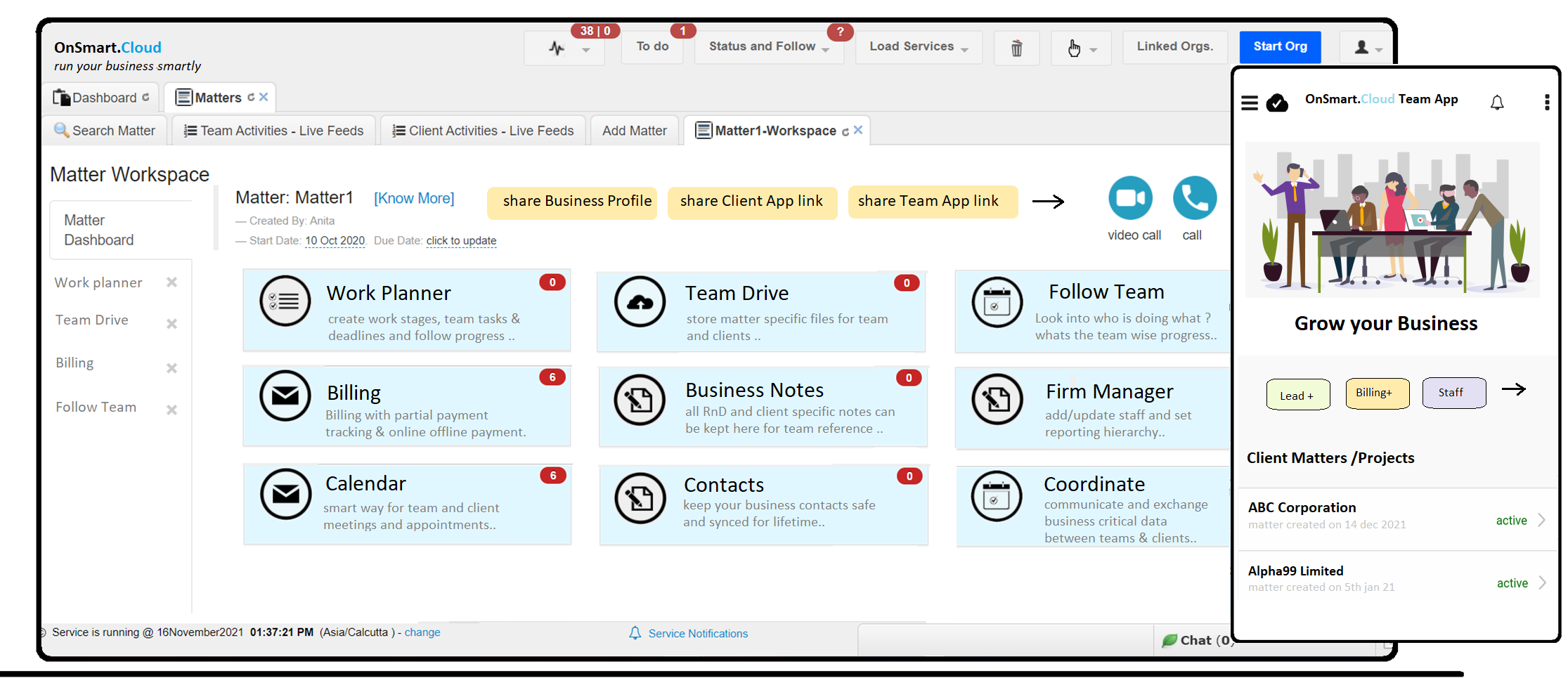Image resolution: width=1568 pixels, height=678 pixels.
Task: Click the trash bin icon in toolbar
Action: 1016,48
